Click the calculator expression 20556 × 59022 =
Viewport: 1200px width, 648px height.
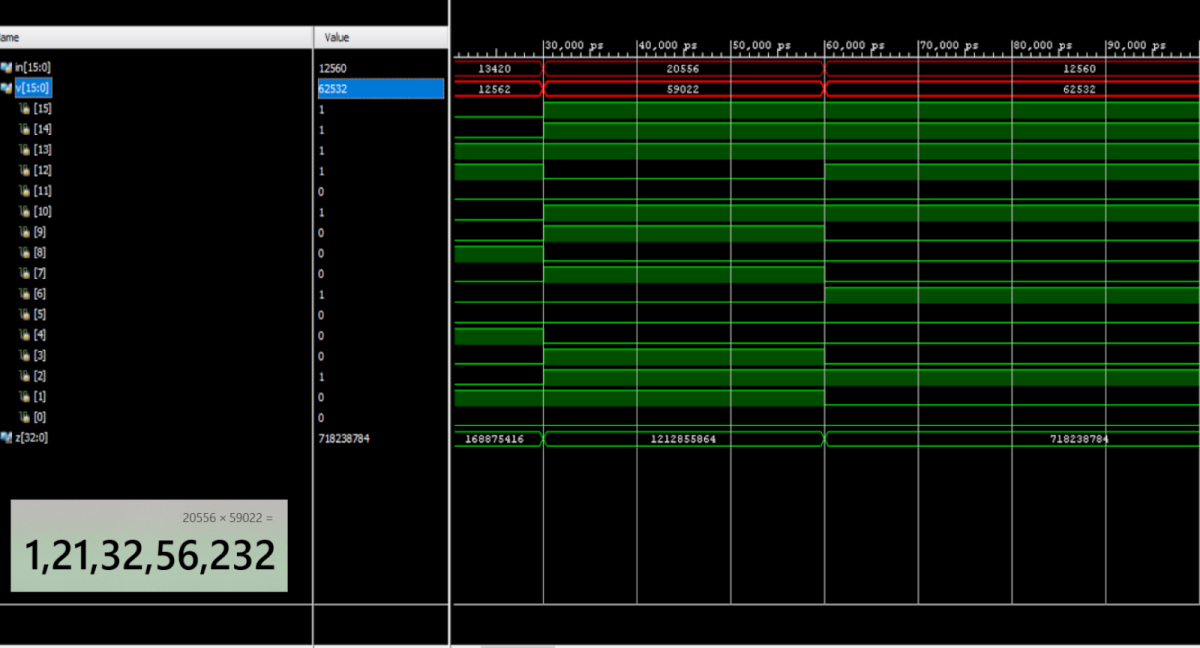(227, 518)
